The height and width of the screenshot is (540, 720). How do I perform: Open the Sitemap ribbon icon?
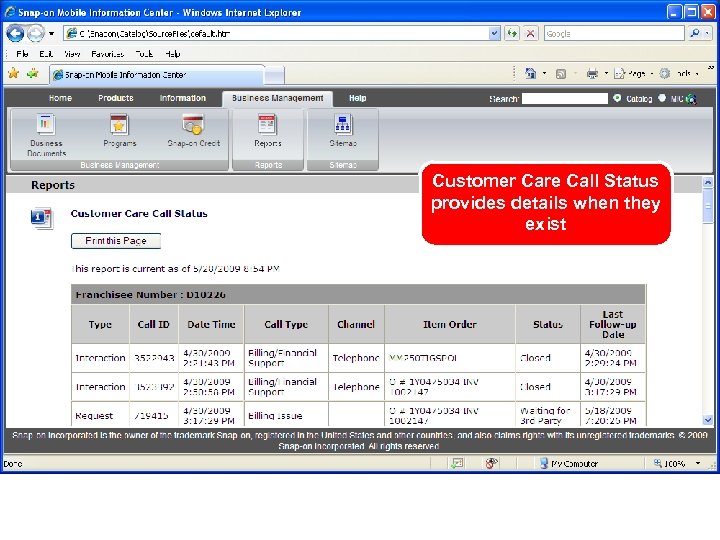343,131
